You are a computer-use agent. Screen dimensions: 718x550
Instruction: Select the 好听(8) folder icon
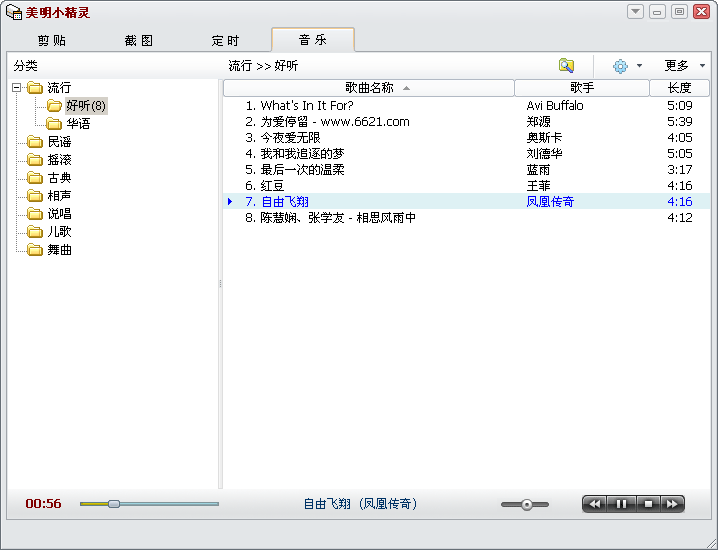pos(54,106)
